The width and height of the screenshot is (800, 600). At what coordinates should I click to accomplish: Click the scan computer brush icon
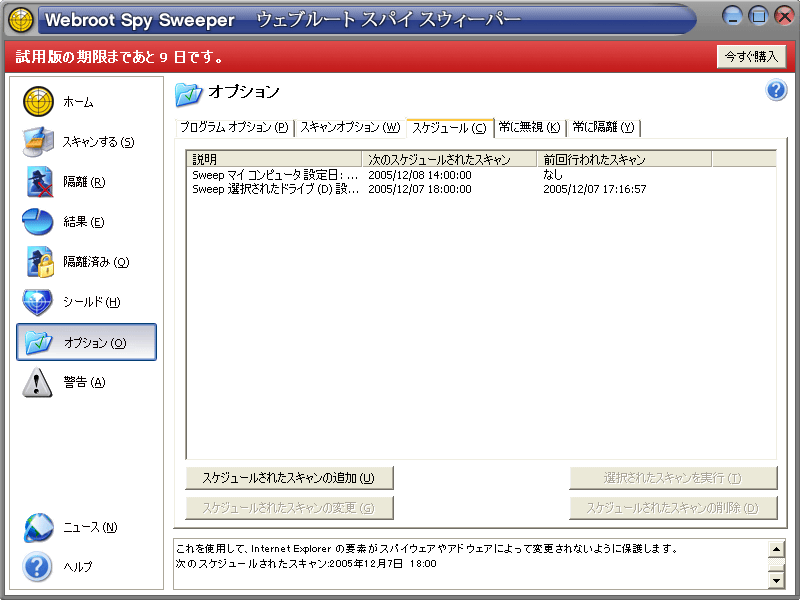click(x=38, y=141)
